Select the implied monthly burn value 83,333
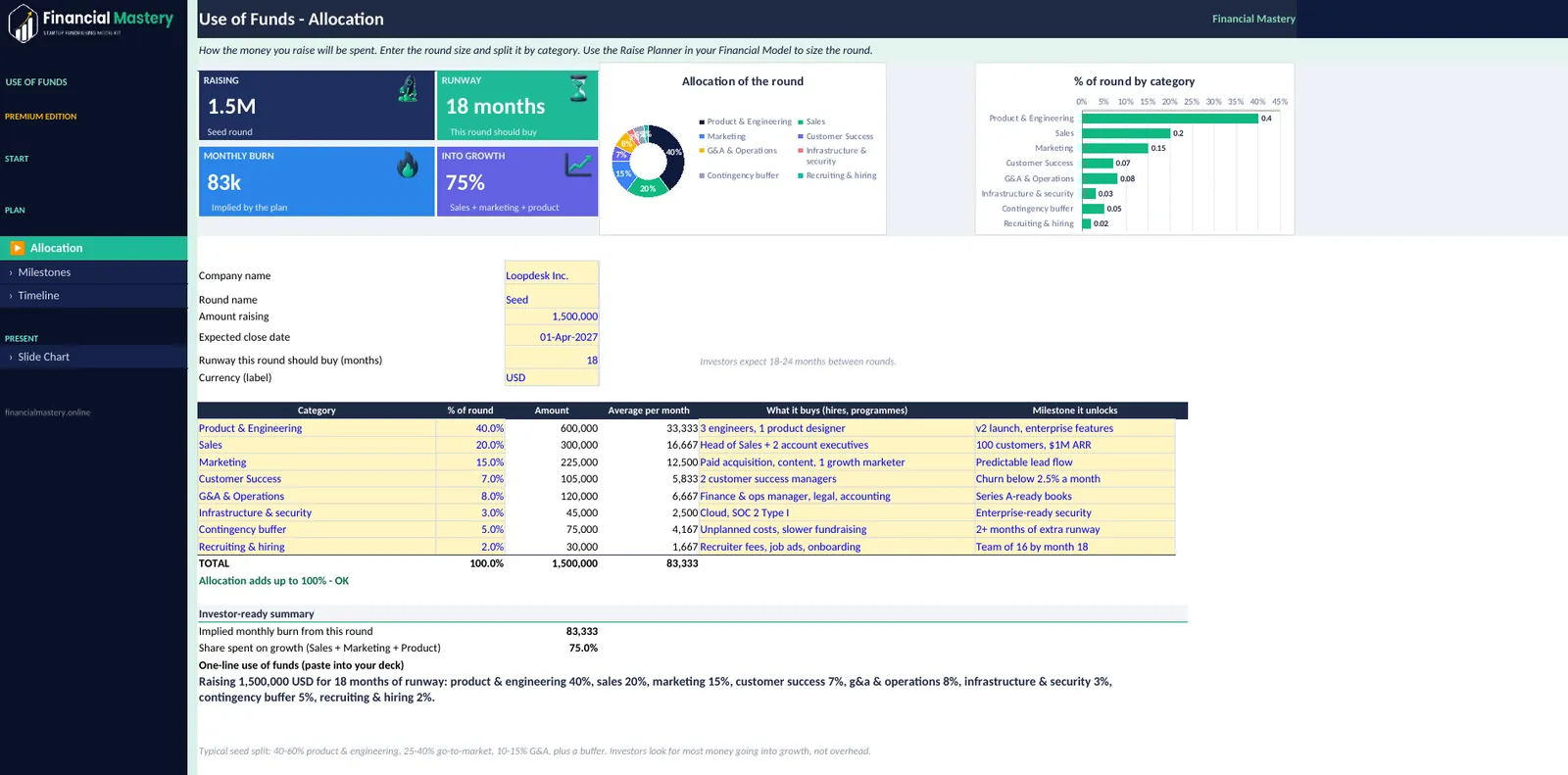 pyautogui.click(x=582, y=631)
